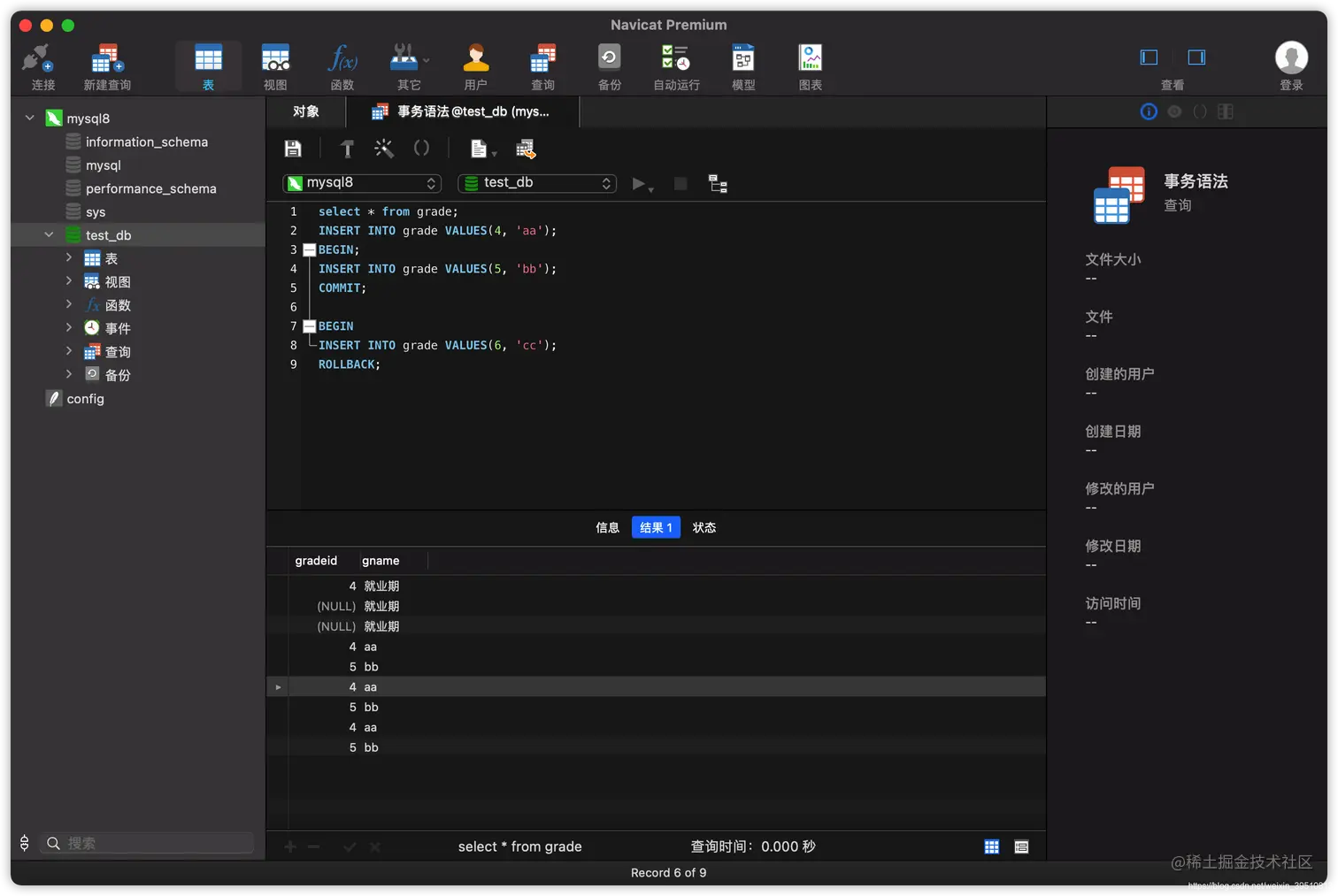Viewport: 1338px width, 896px height.
Task: Select the info icon in right panel
Action: coord(1149,111)
